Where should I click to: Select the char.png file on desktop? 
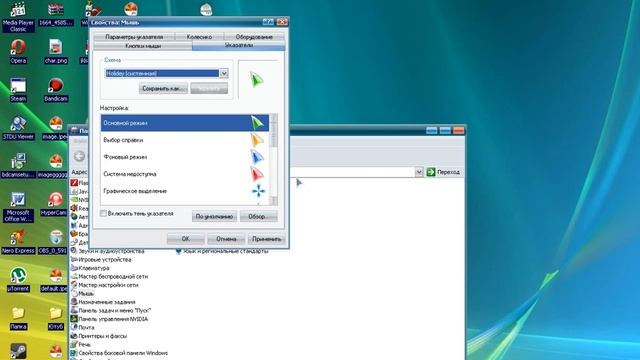(x=56, y=52)
